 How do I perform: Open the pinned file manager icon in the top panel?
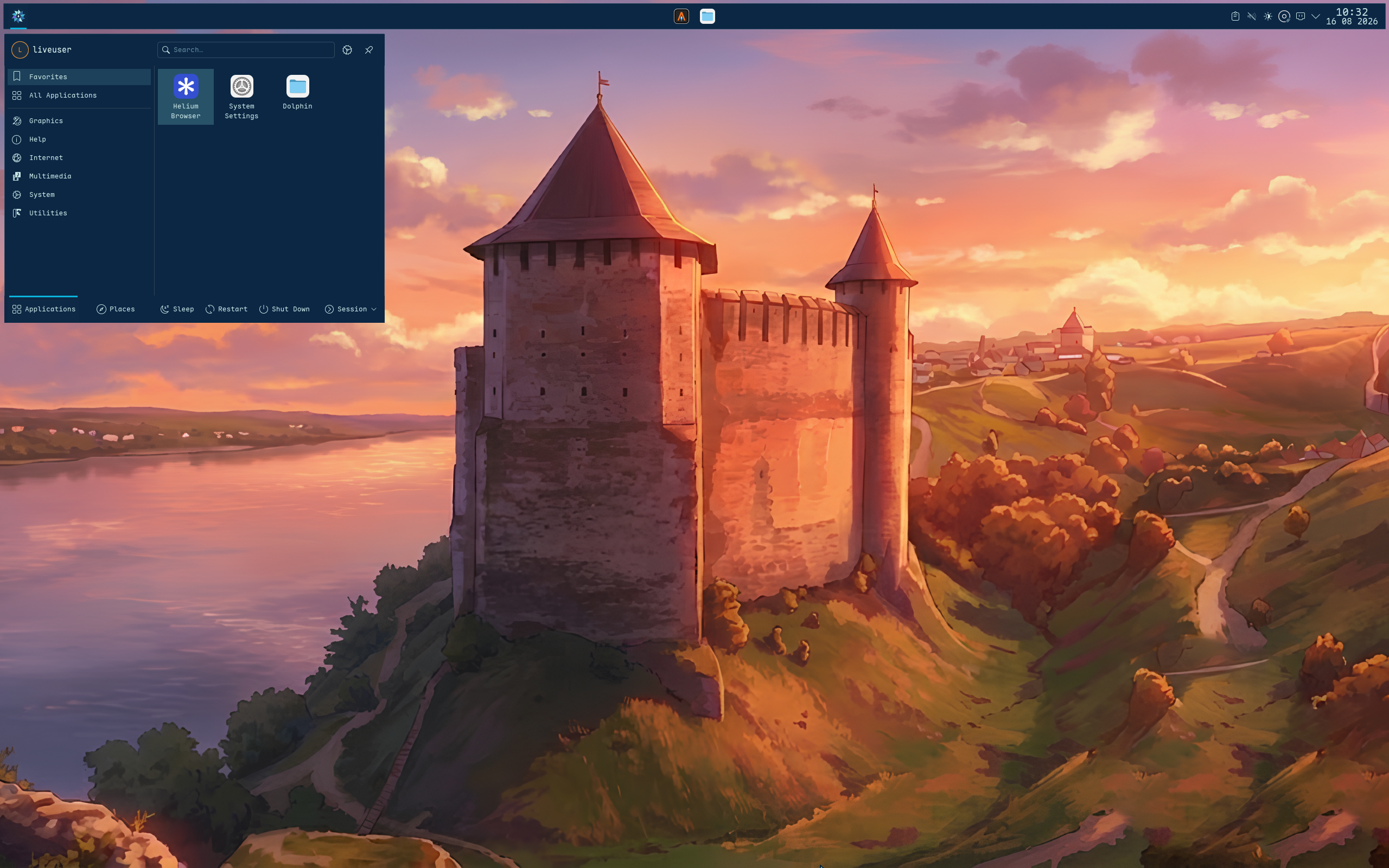pyautogui.click(x=707, y=16)
